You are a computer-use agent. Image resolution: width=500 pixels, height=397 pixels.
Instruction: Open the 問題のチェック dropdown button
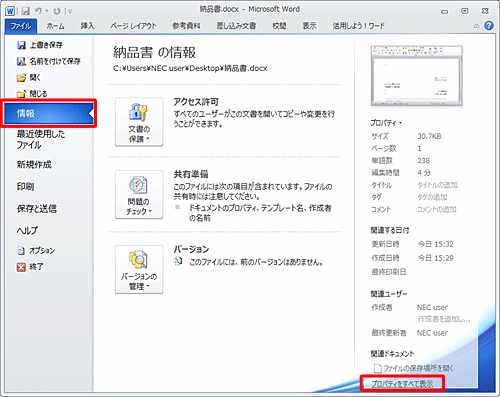click(139, 194)
